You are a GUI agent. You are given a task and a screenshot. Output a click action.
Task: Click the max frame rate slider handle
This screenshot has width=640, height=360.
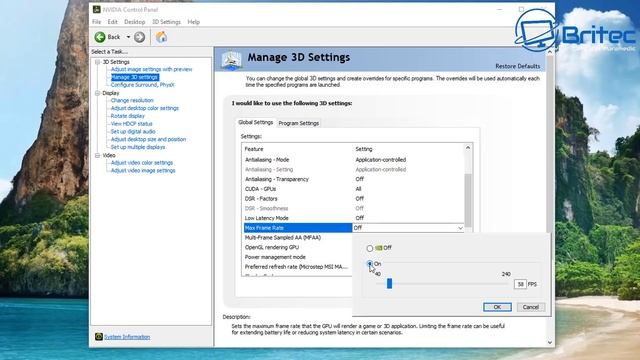(x=389, y=283)
